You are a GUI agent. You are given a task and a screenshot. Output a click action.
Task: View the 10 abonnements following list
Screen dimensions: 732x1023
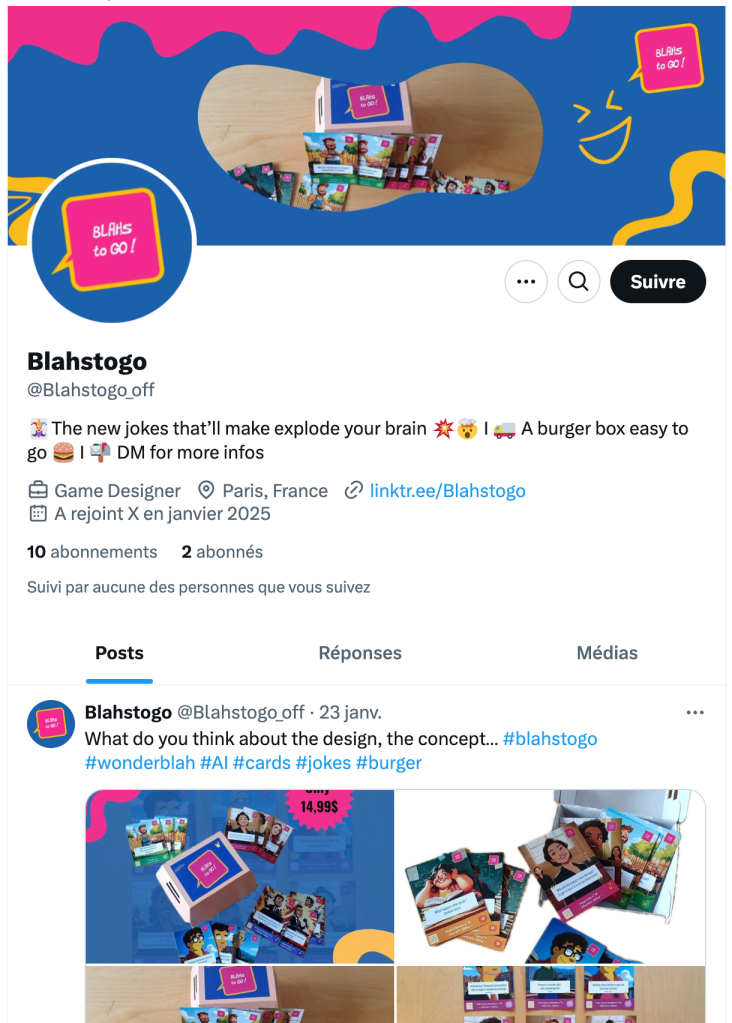pos(92,552)
